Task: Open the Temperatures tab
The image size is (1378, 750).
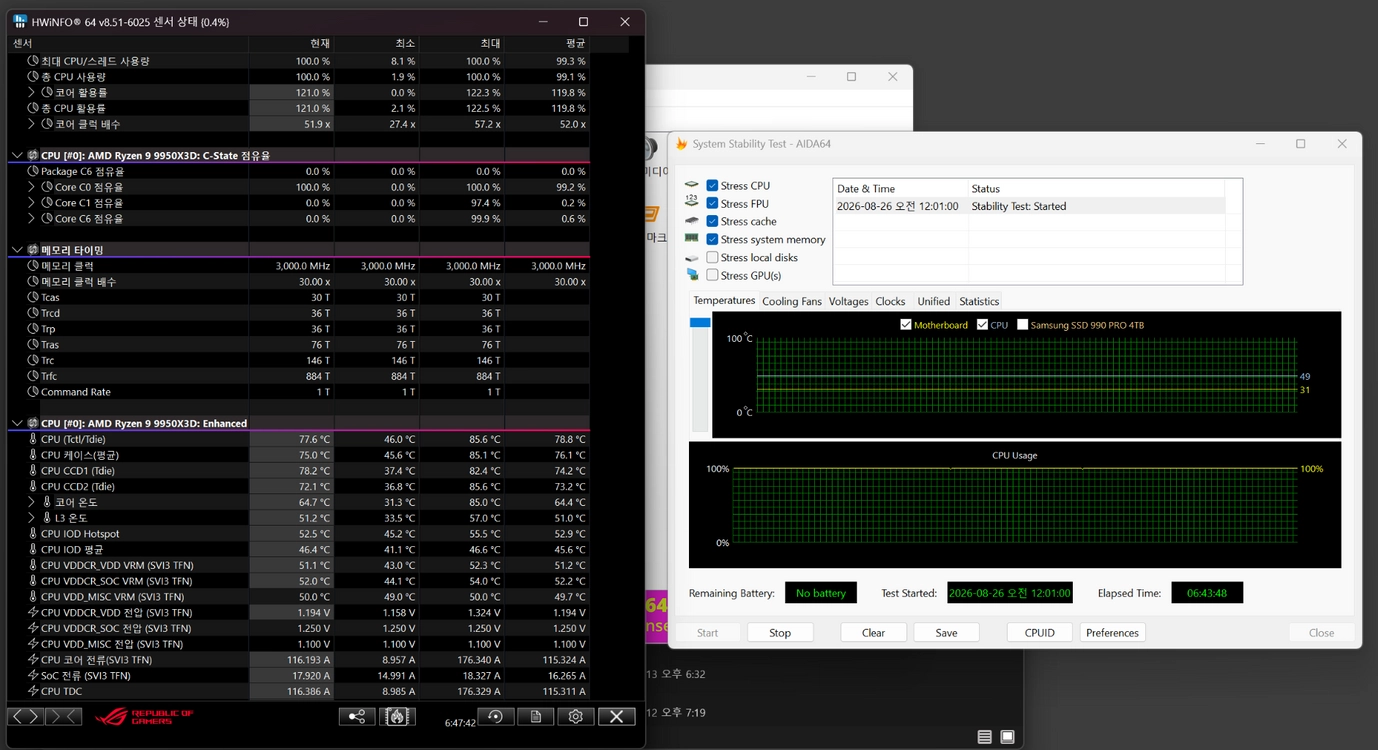Action: coord(724,300)
